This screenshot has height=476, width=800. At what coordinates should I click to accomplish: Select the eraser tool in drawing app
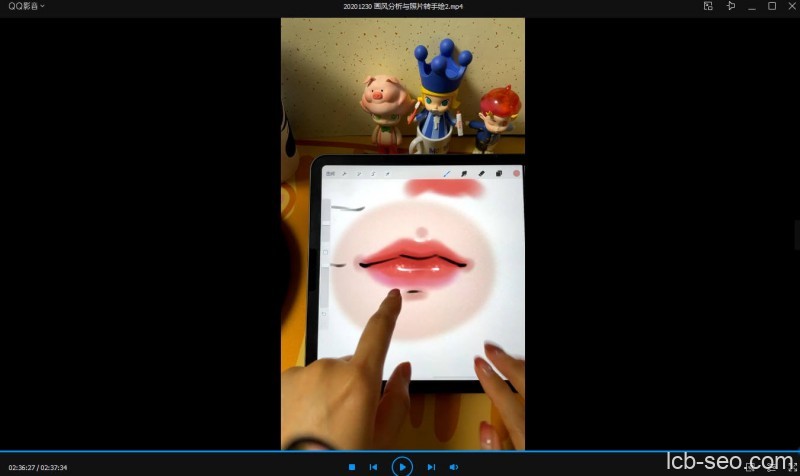[x=481, y=173]
